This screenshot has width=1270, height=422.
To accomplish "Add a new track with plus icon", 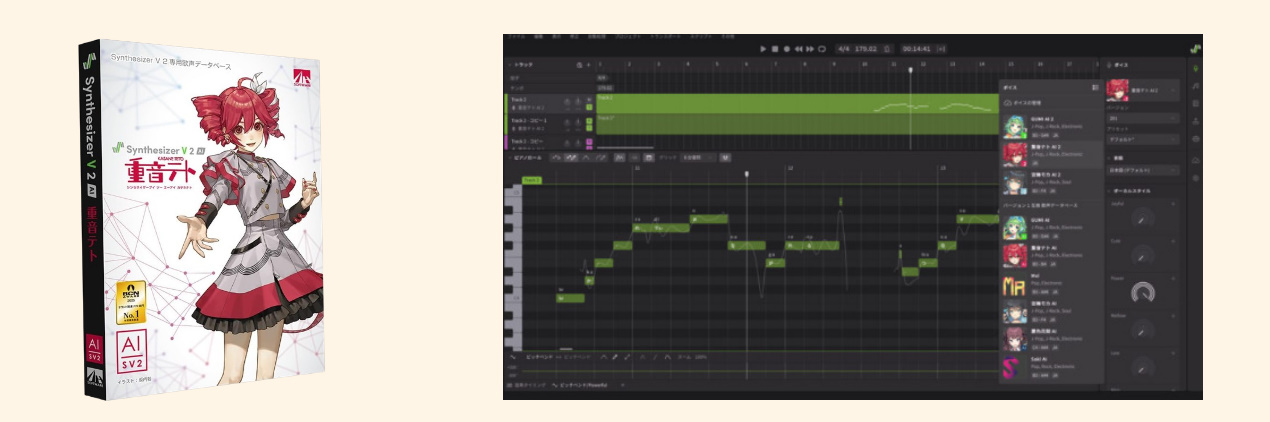I will (x=588, y=66).
